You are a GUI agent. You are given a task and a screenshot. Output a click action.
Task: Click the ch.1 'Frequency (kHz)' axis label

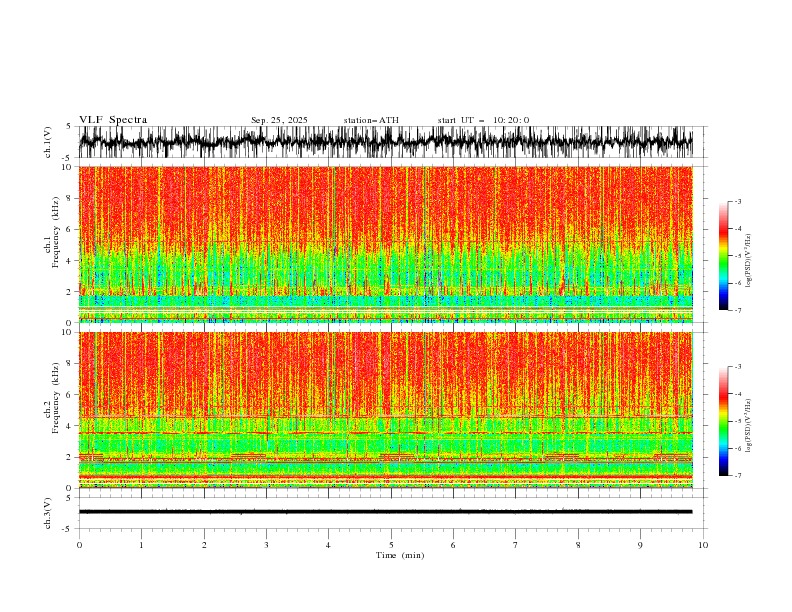(56, 233)
